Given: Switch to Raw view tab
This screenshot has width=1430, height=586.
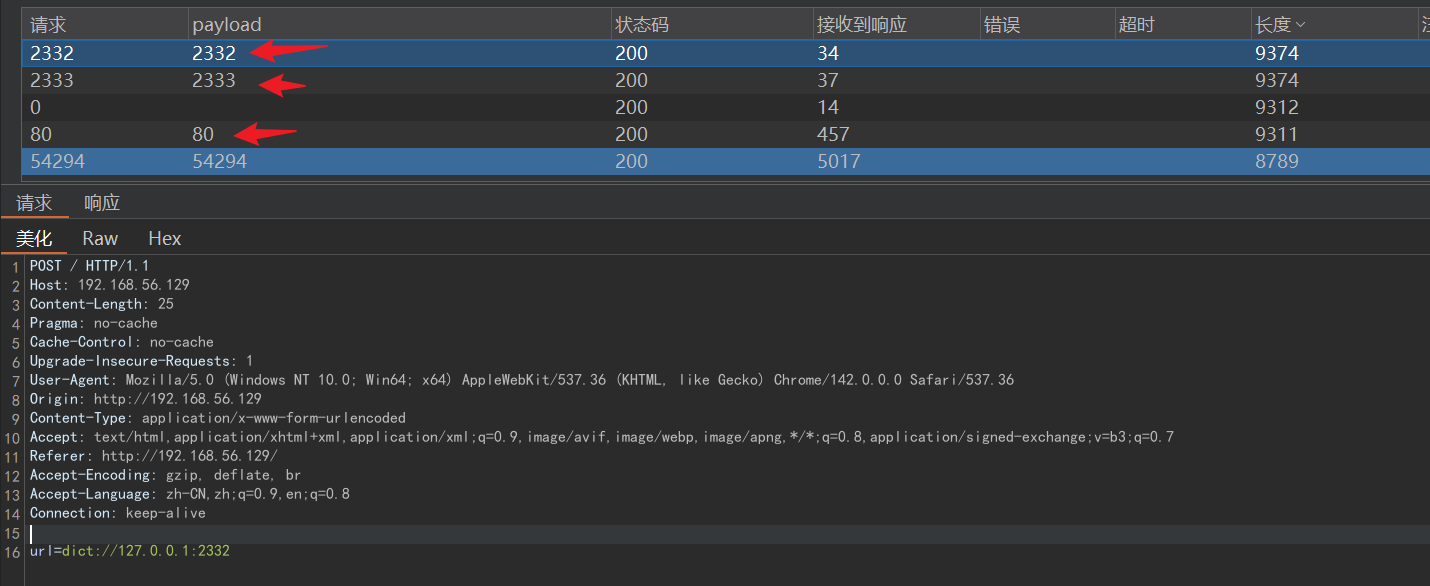Looking at the screenshot, I should pos(100,238).
